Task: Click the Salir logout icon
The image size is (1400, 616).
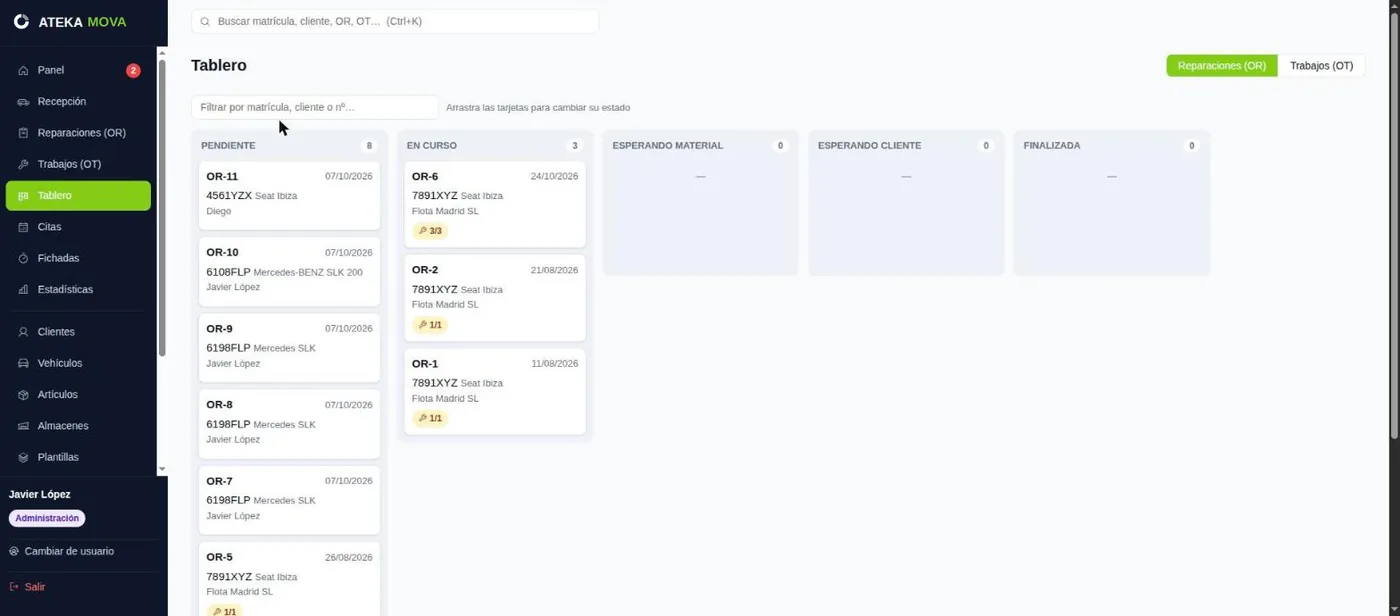Action: pos(14,587)
